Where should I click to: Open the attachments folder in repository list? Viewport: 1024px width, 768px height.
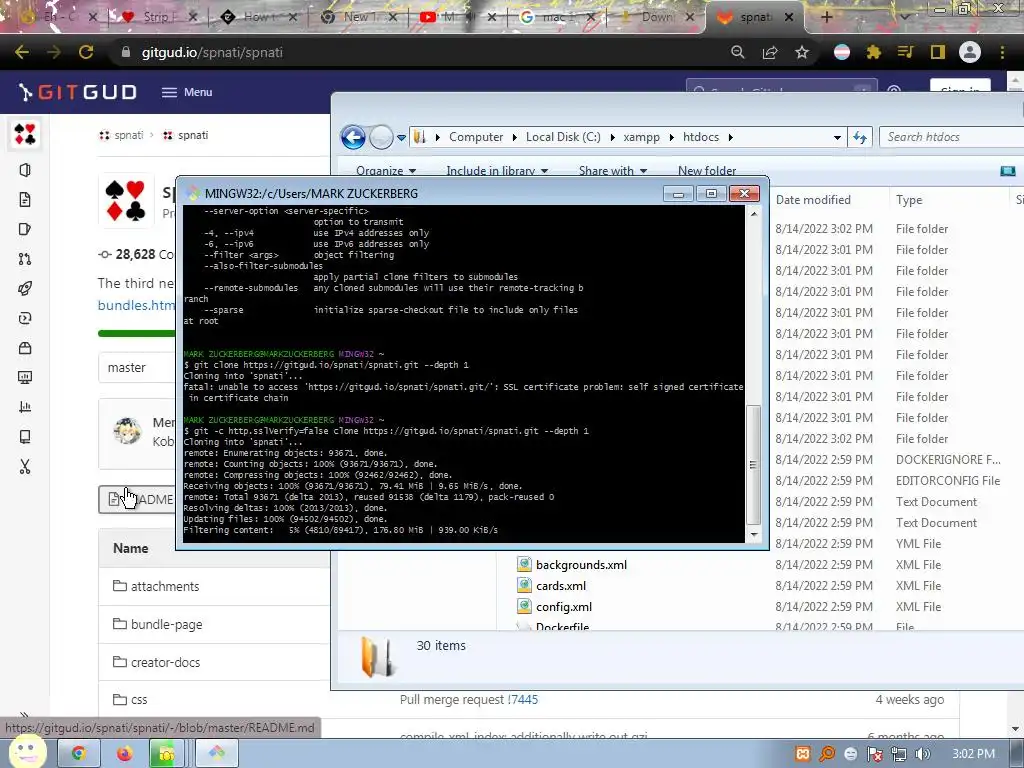pos(165,586)
